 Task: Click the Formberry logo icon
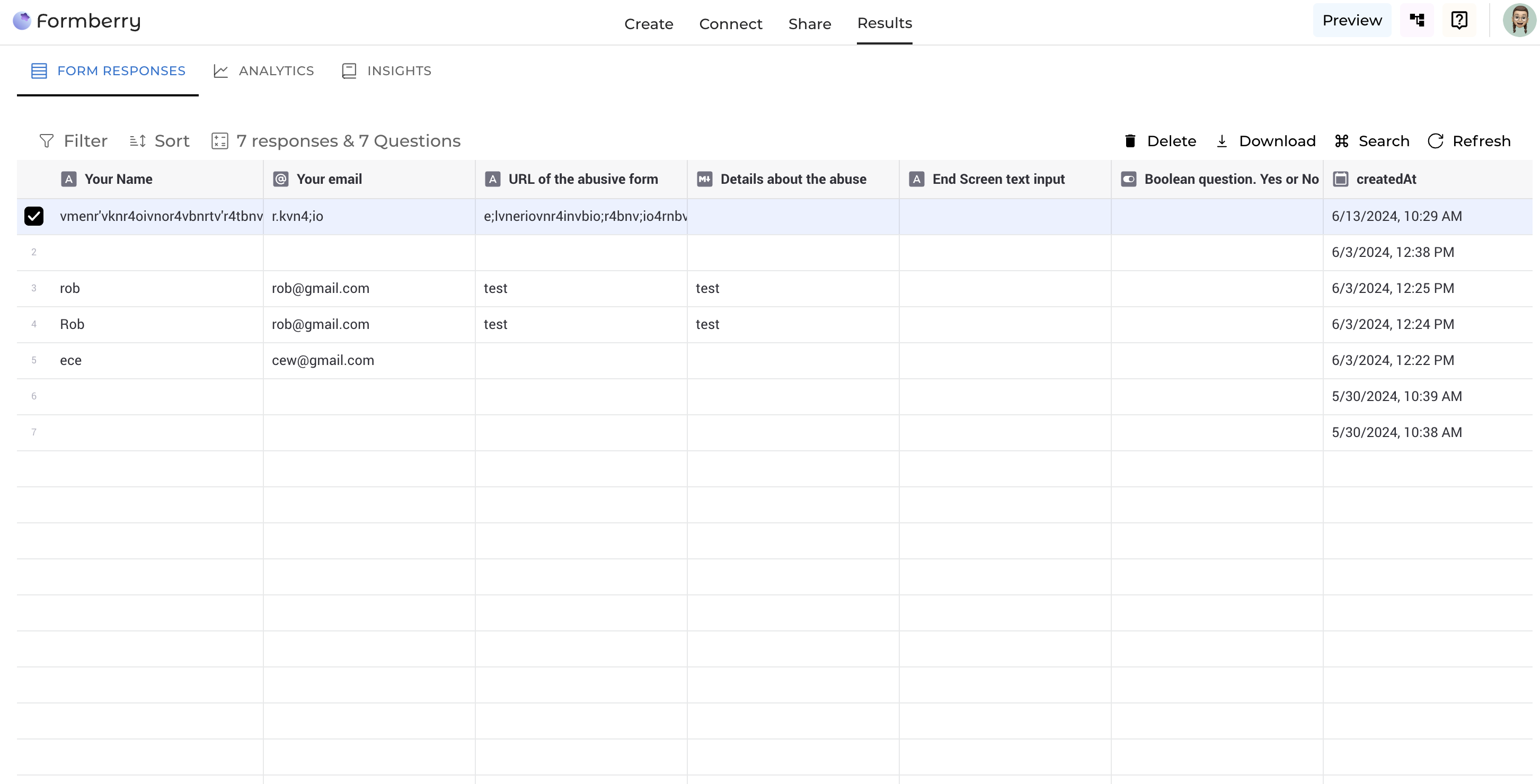(22, 21)
